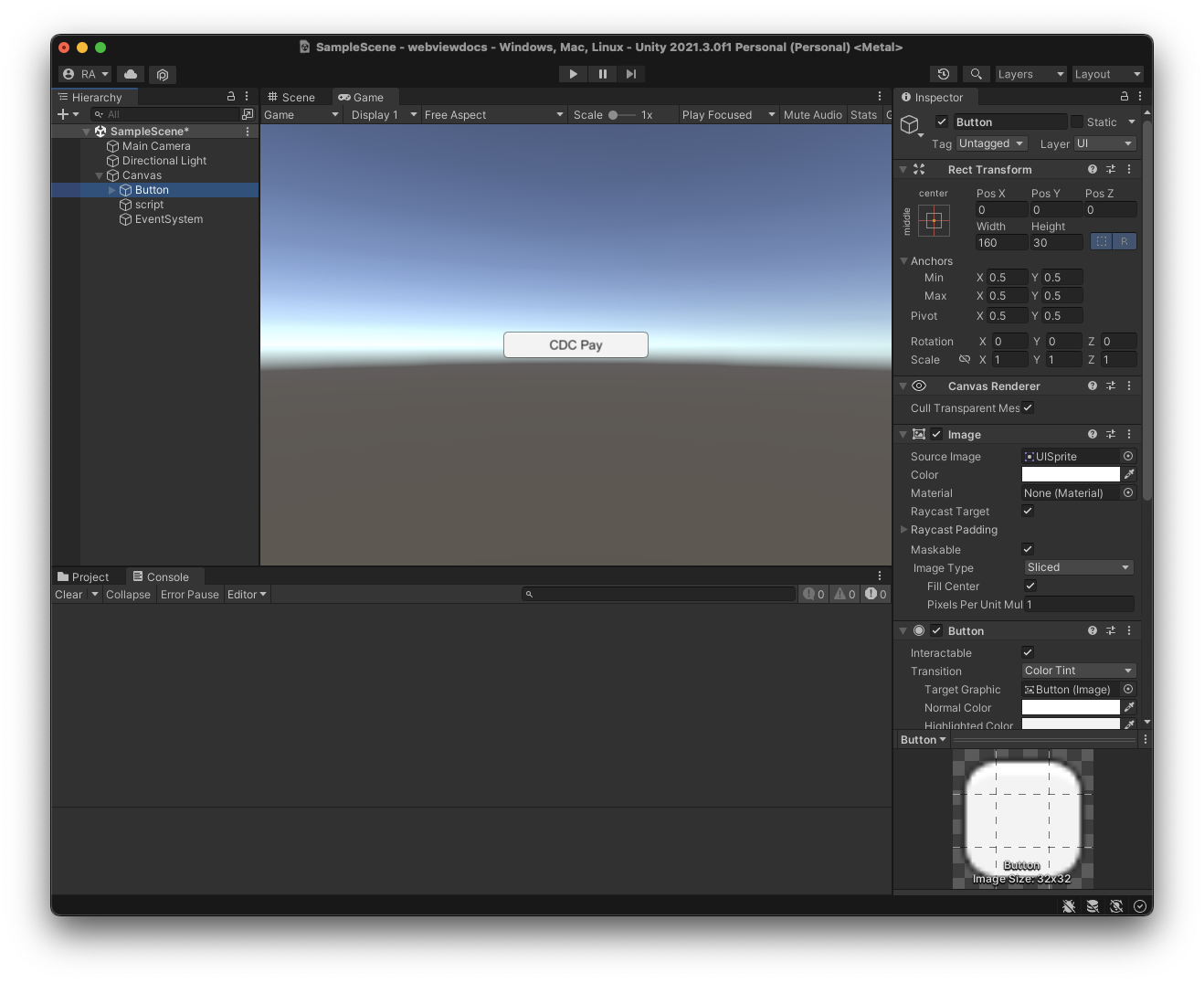
Task: Click the Step frame button
Action: [x=631, y=74]
